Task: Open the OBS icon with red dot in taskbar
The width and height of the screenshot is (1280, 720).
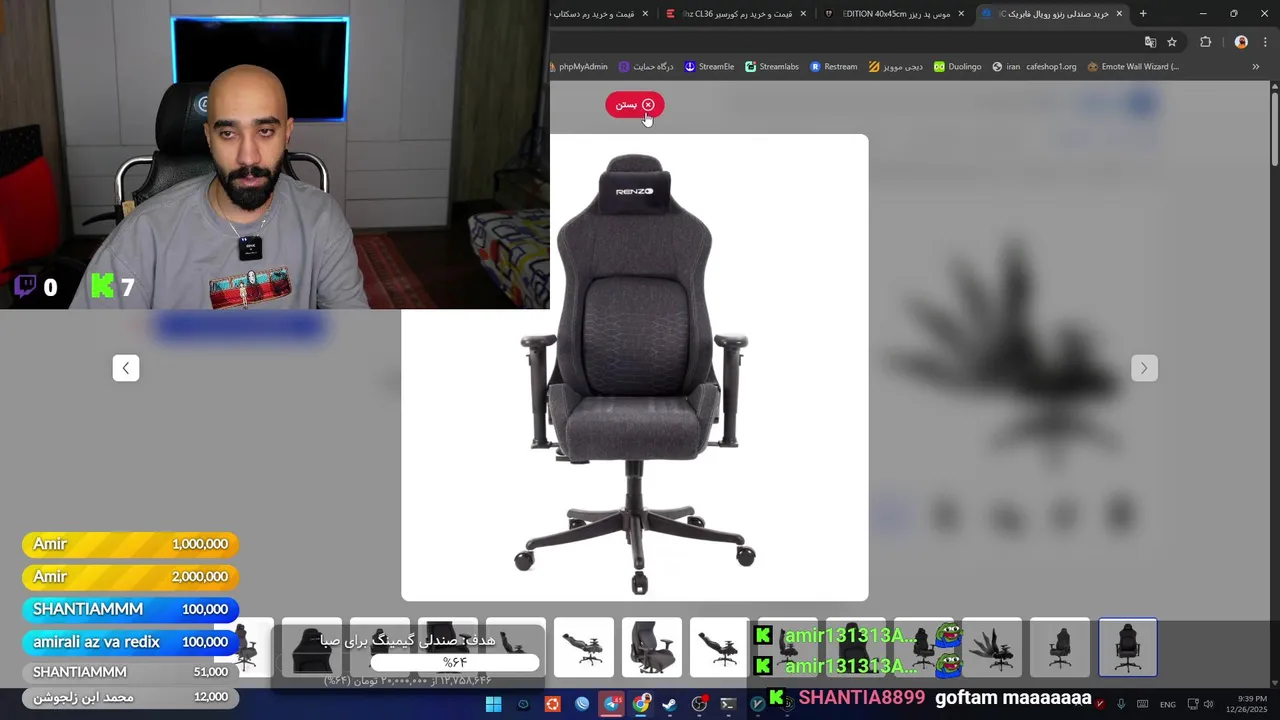Action: [x=699, y=704]
